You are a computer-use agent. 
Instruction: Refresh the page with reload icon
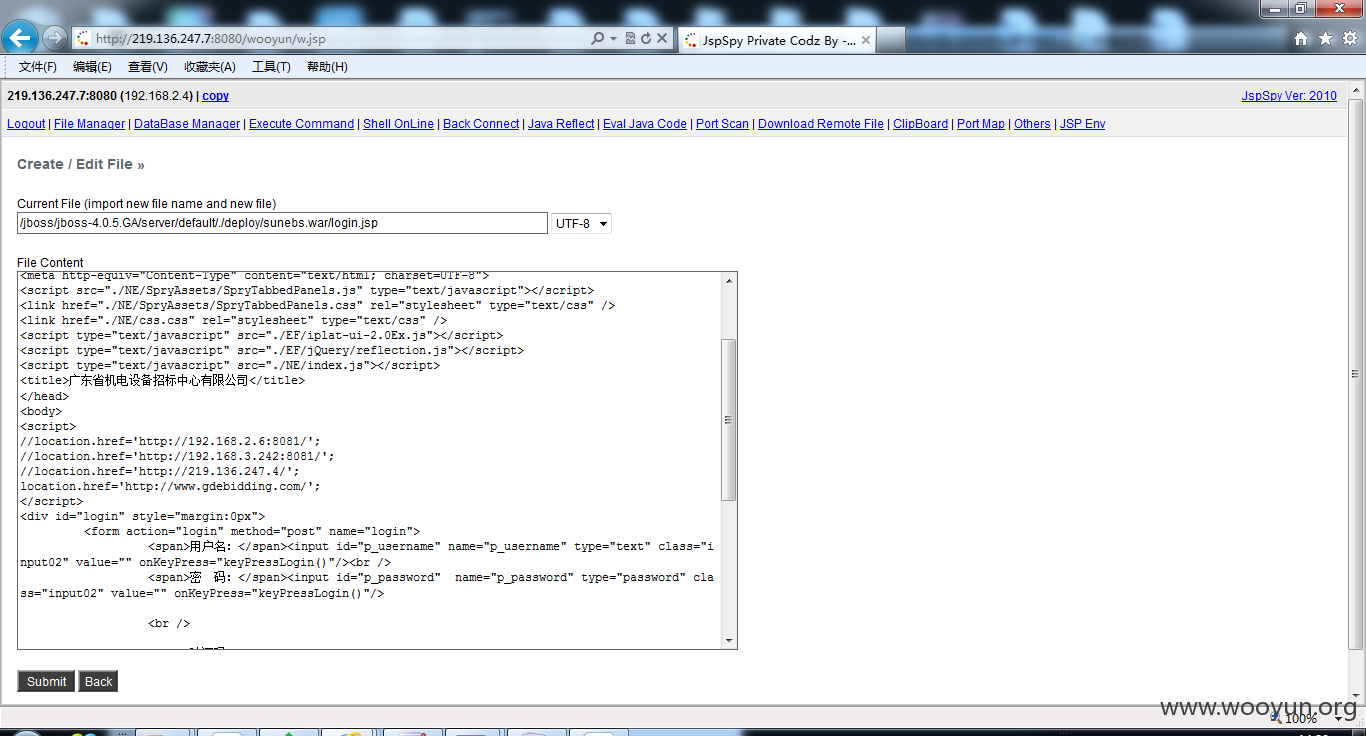(646, 39)
